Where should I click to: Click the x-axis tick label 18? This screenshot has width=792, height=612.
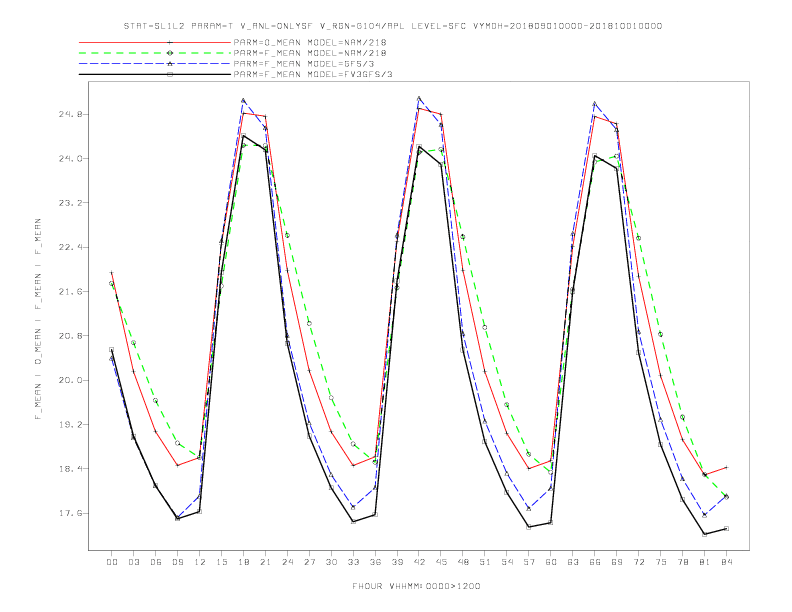tap(243, 562)
